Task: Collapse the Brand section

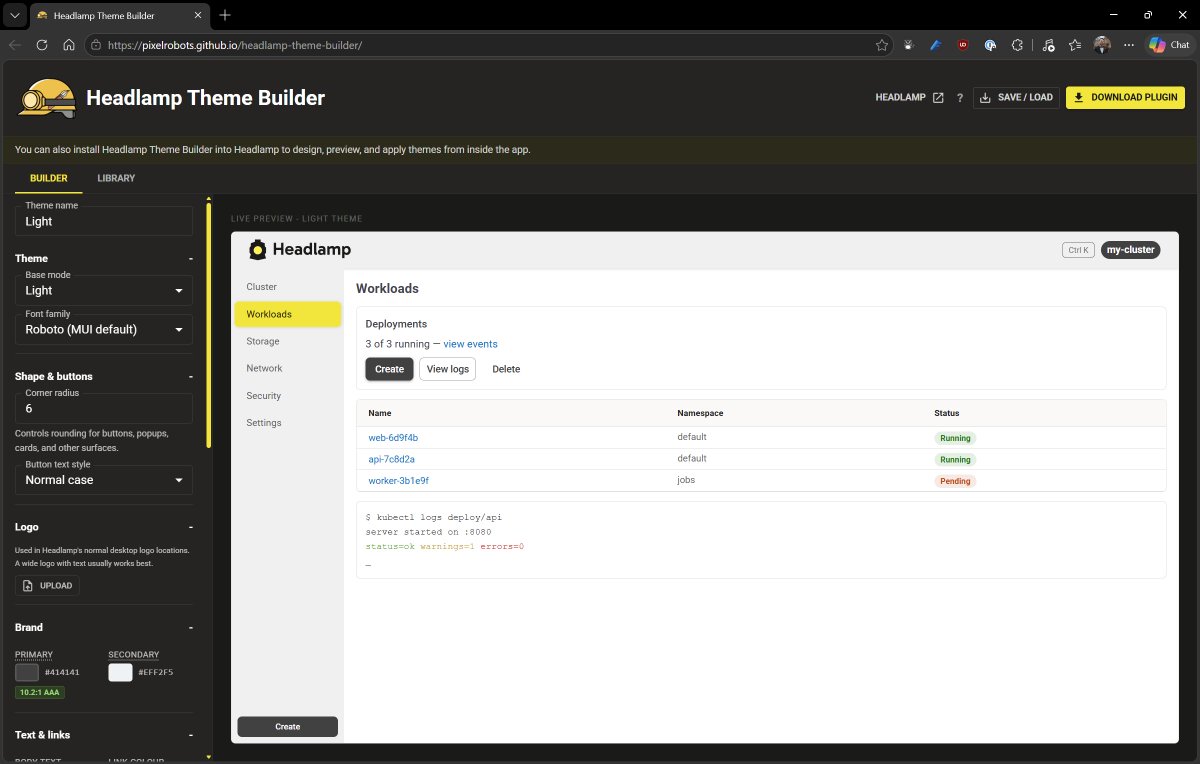Action: tap(190, 627)
